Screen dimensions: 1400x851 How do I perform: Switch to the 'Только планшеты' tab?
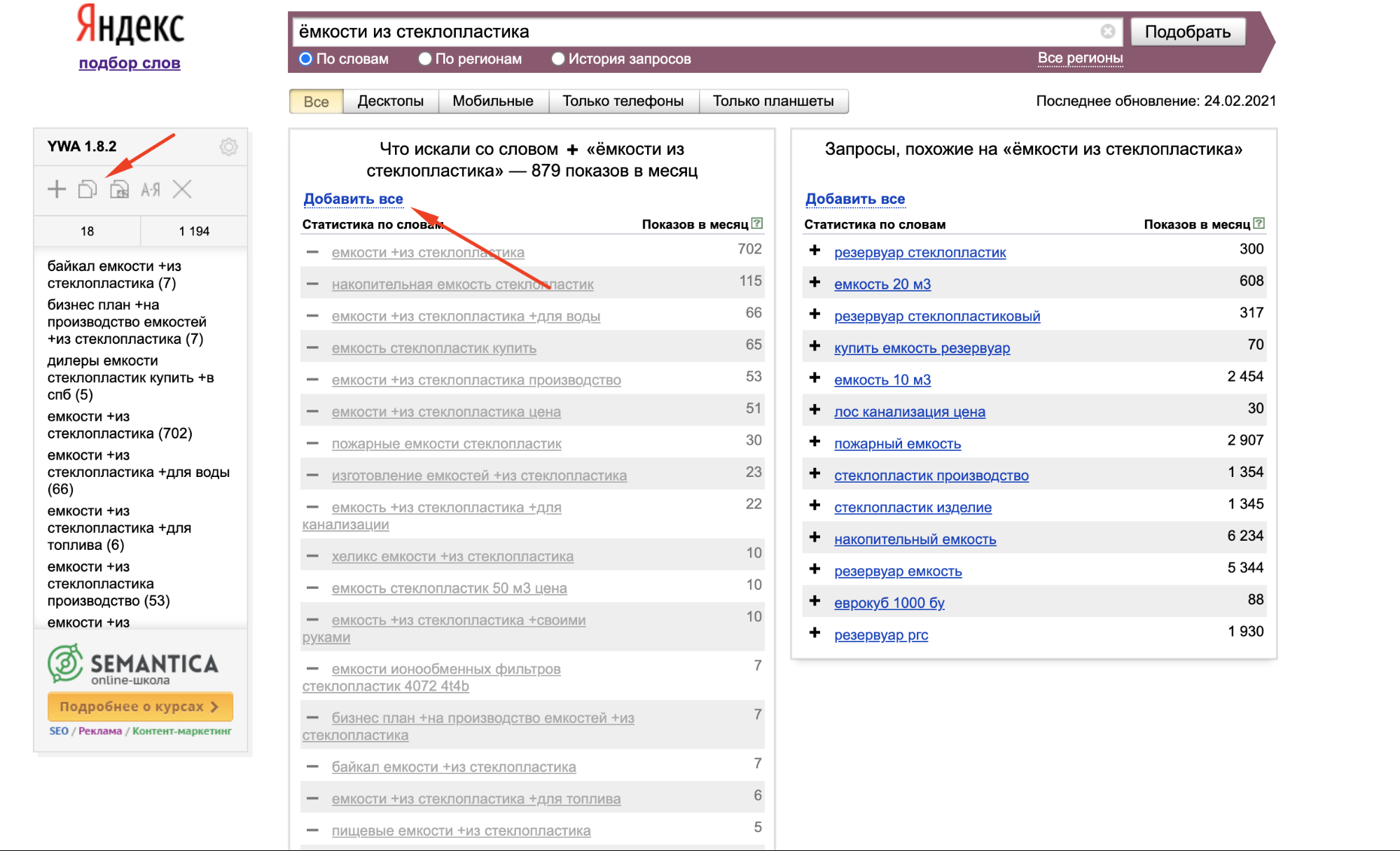(773, 102)
